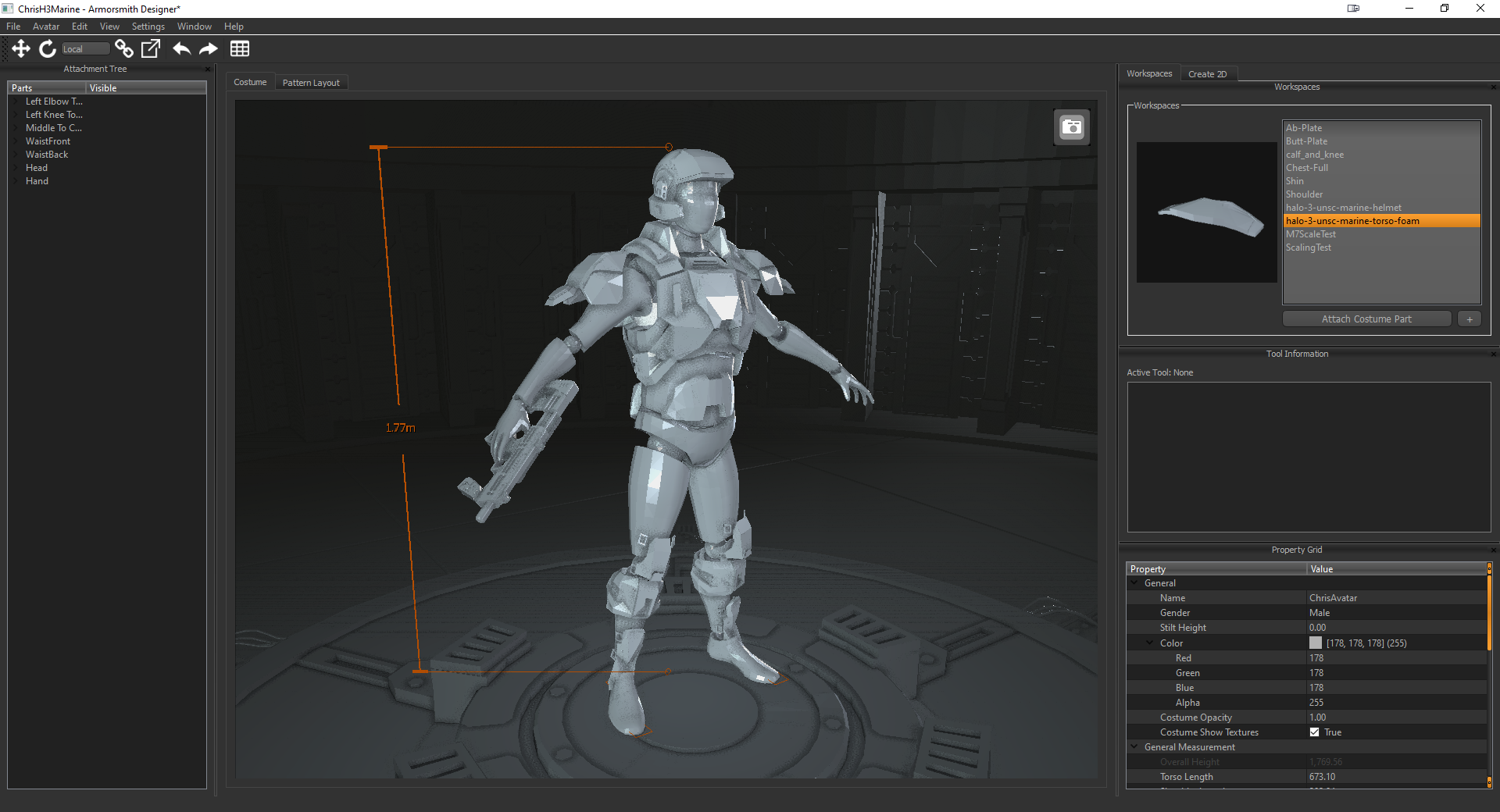Toggle Costume Show Textures checkbox
Image resolution: width=1500 pixels, height=812 pixels.
pos(1314,732)
